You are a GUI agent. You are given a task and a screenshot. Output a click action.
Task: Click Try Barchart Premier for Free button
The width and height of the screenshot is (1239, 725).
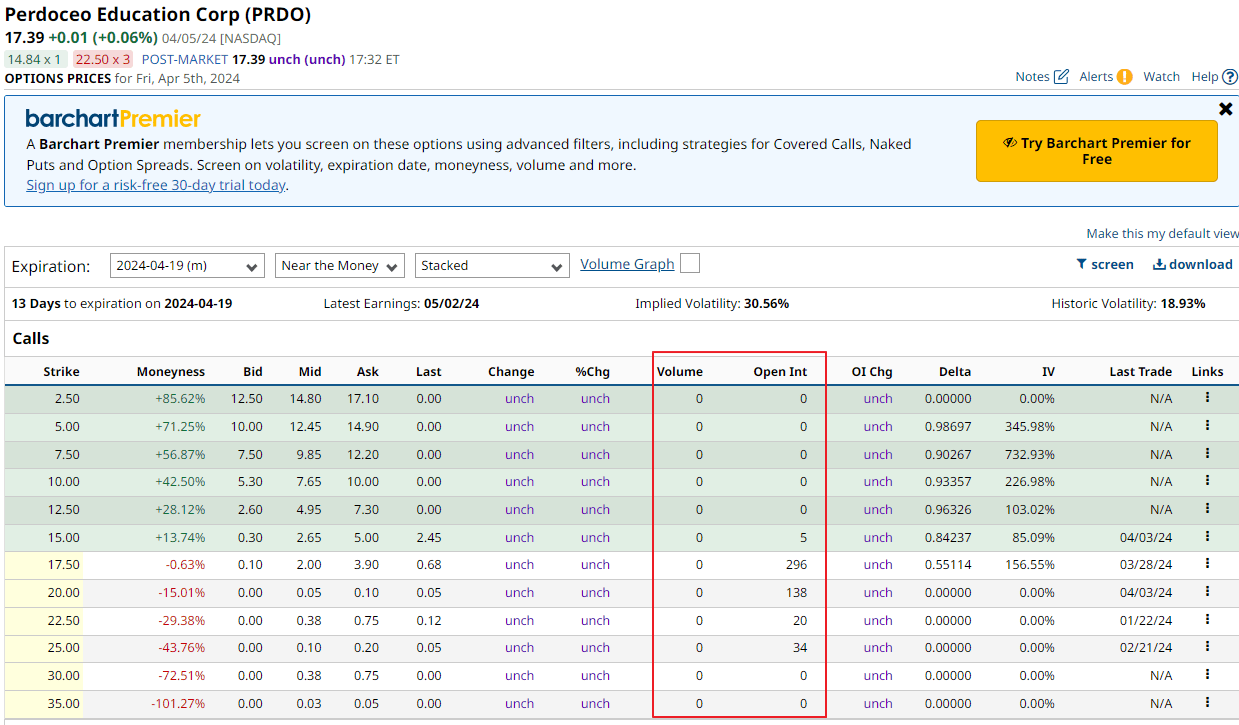tap(1096, 151)
